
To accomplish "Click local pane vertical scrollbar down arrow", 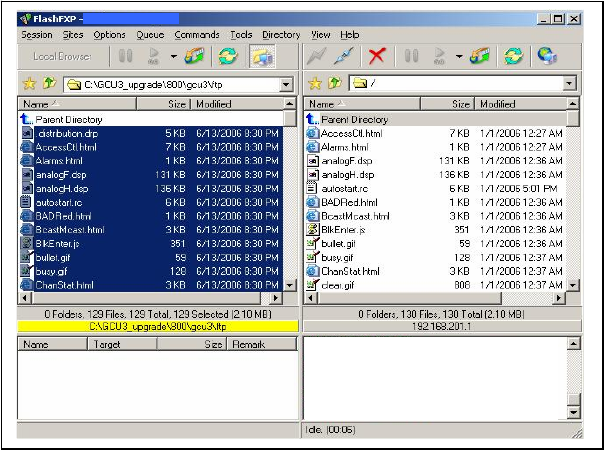I will tap(290, 285).
